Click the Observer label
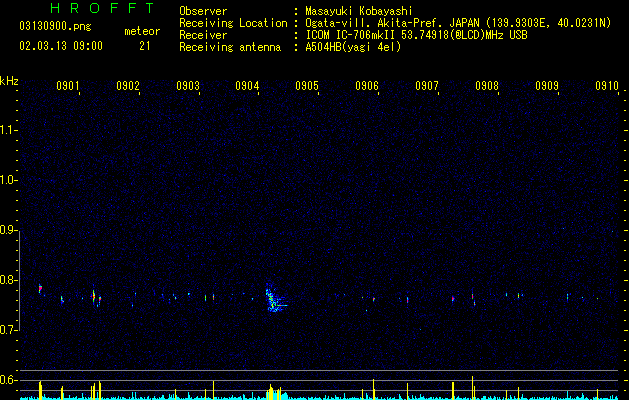The width and height of the screenshot is (629, 400). (203, 11)
